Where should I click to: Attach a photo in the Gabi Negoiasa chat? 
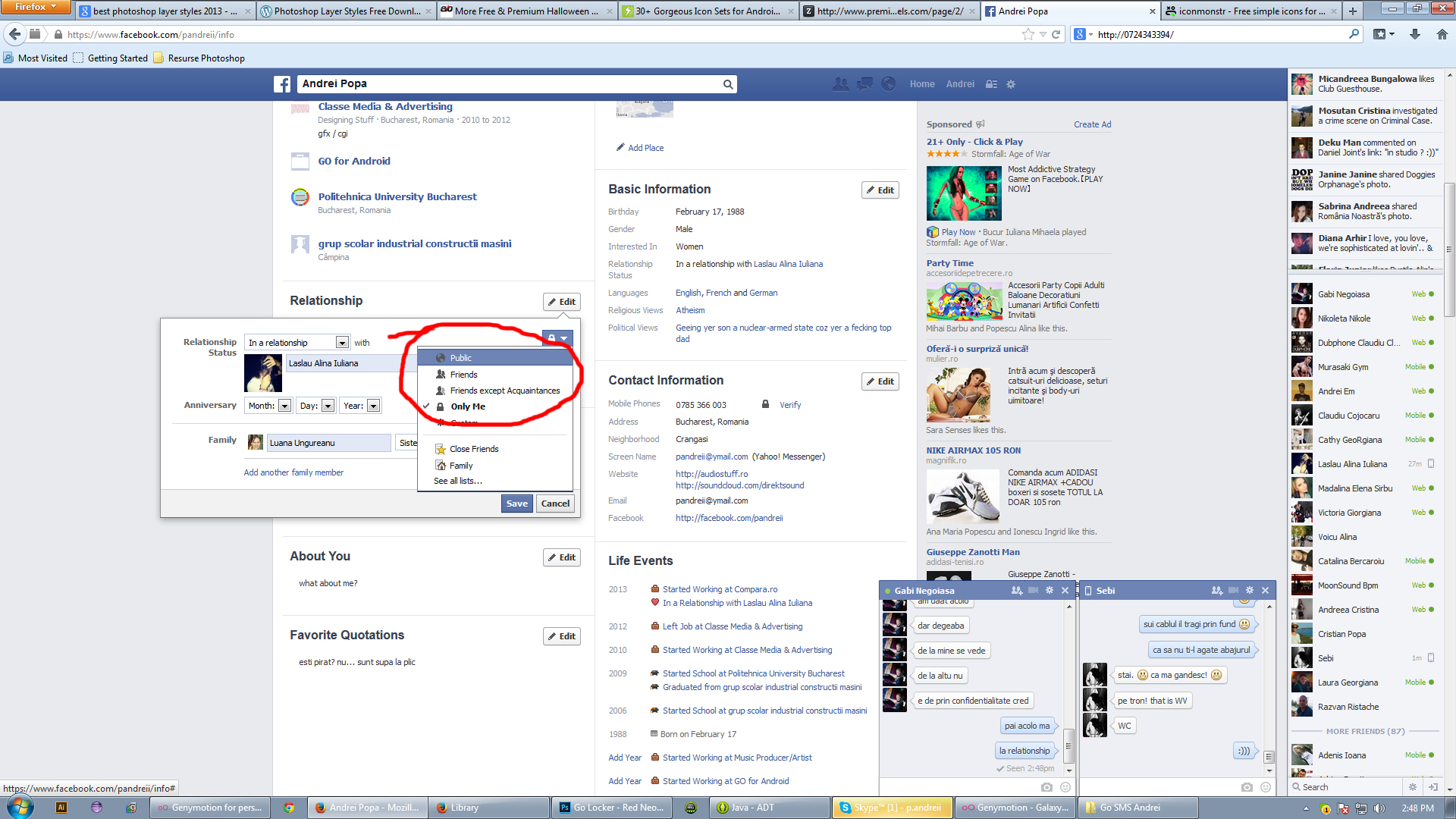click(1046, 787)
